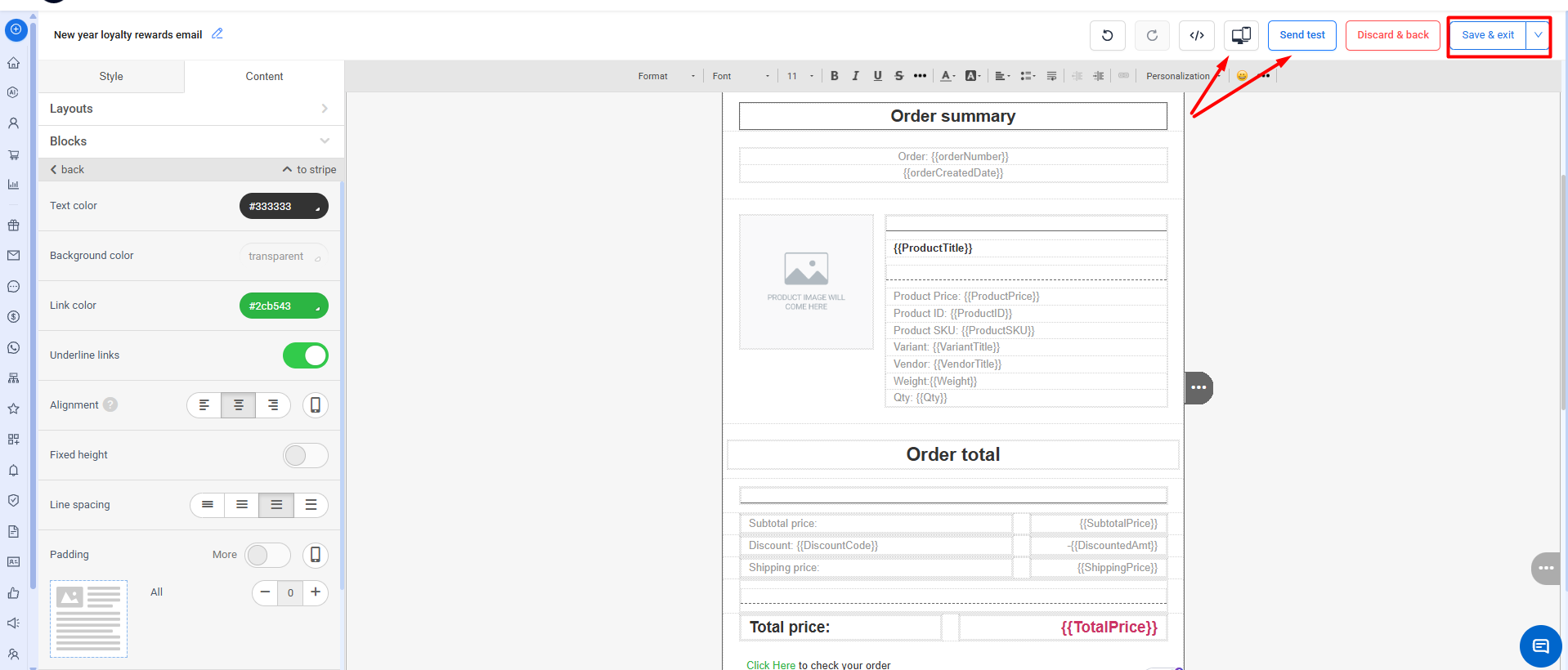Apply bold formatting in text toolbar
The image size is (1568, 670).
(834, 76)
